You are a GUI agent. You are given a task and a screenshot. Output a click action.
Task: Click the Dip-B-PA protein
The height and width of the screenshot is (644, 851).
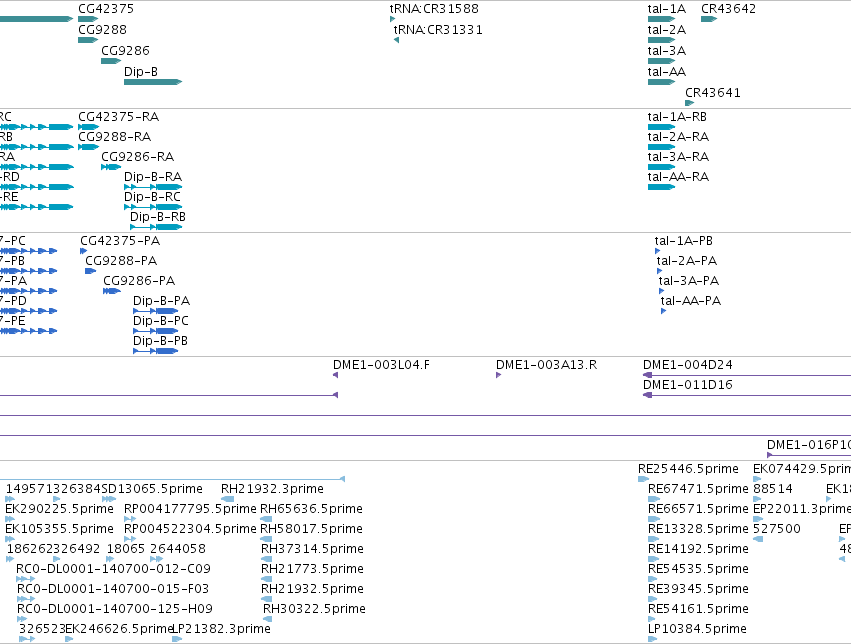(155, 311)
